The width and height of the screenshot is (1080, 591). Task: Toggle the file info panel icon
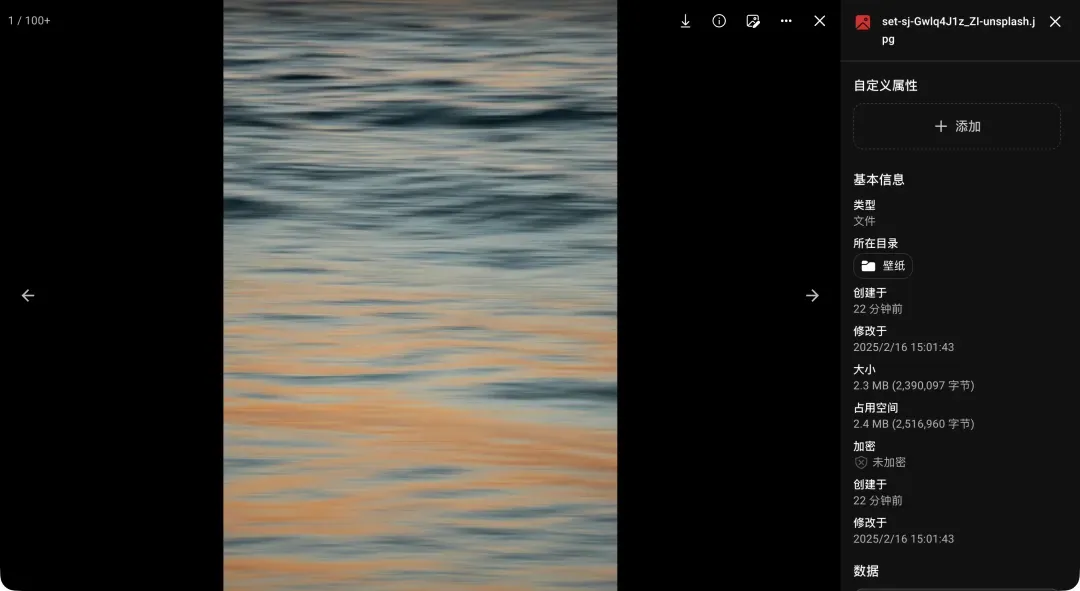click(x=719, y=21)
